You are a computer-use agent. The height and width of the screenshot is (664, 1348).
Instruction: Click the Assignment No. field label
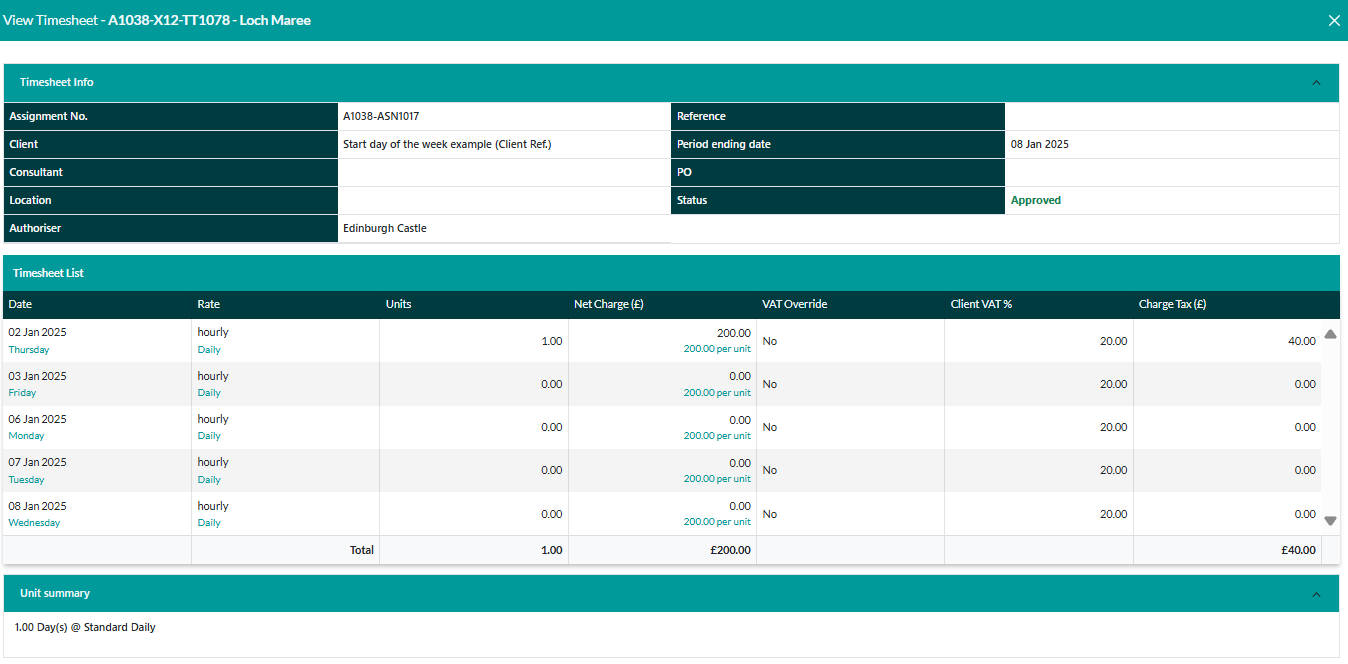(48, 116)
